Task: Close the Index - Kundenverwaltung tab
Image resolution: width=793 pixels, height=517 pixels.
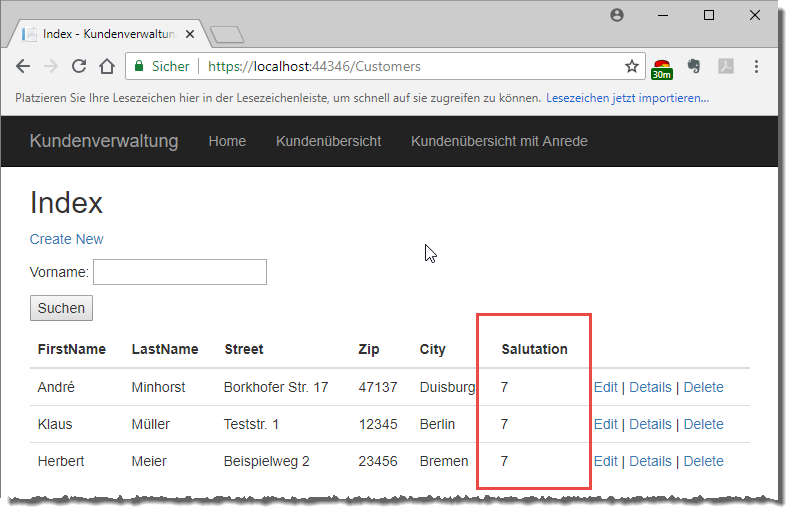Action: (191, 34)
